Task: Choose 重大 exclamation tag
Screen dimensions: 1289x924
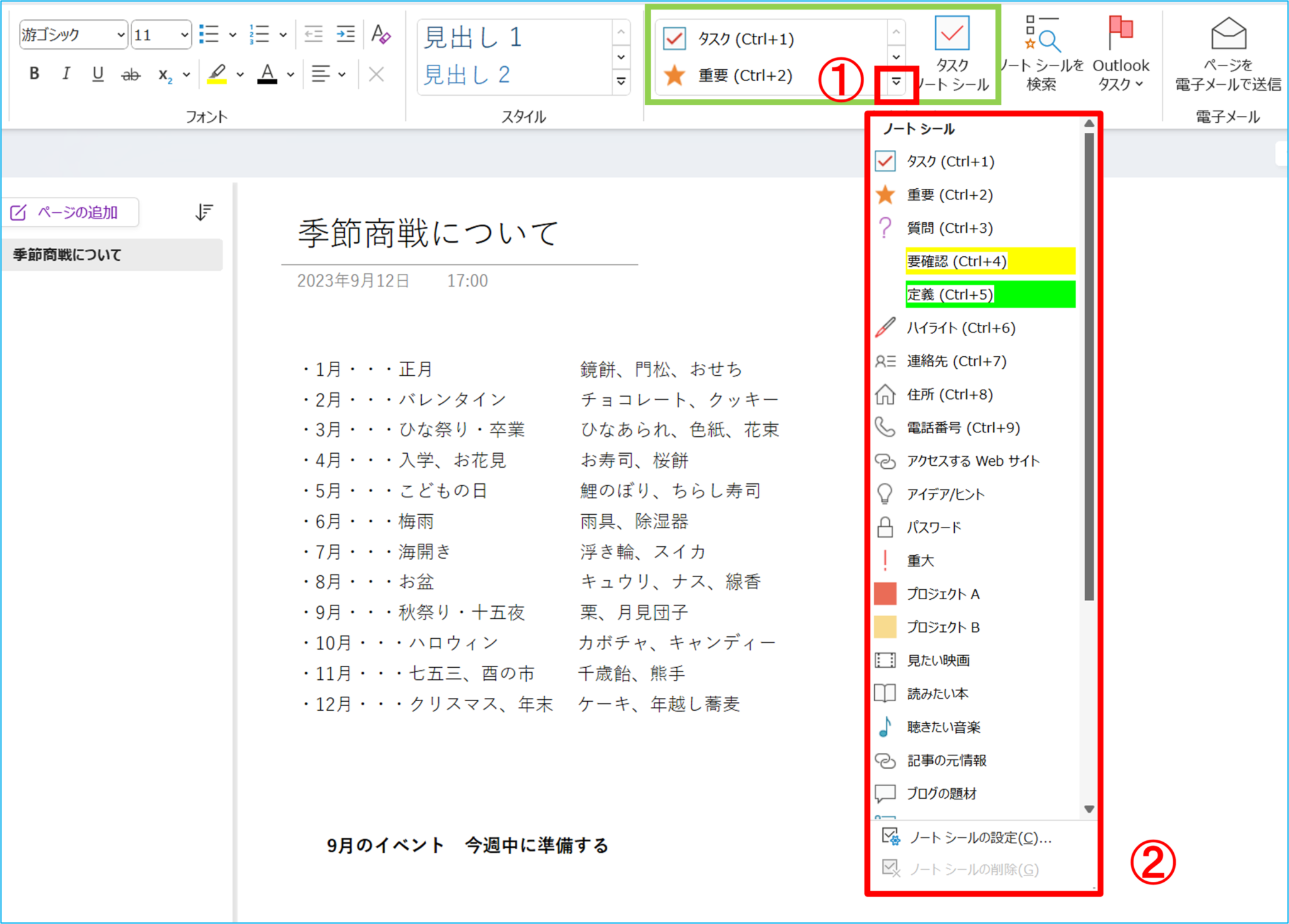Action: tap(976, 561)
